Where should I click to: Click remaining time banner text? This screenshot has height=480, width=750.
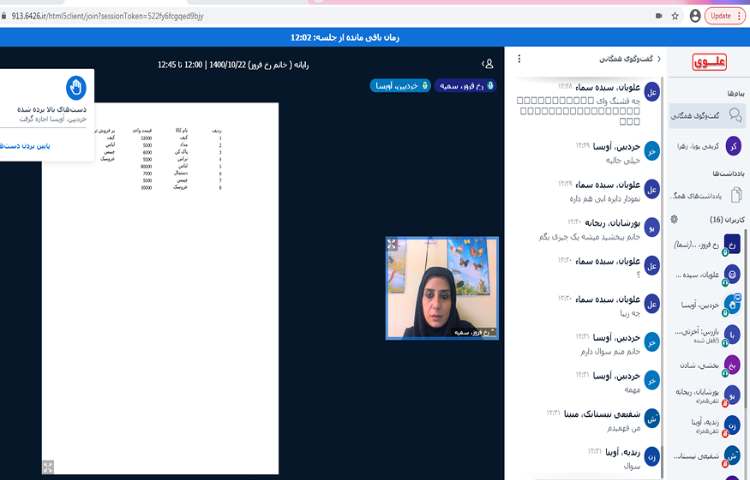[x=345, y=37]
